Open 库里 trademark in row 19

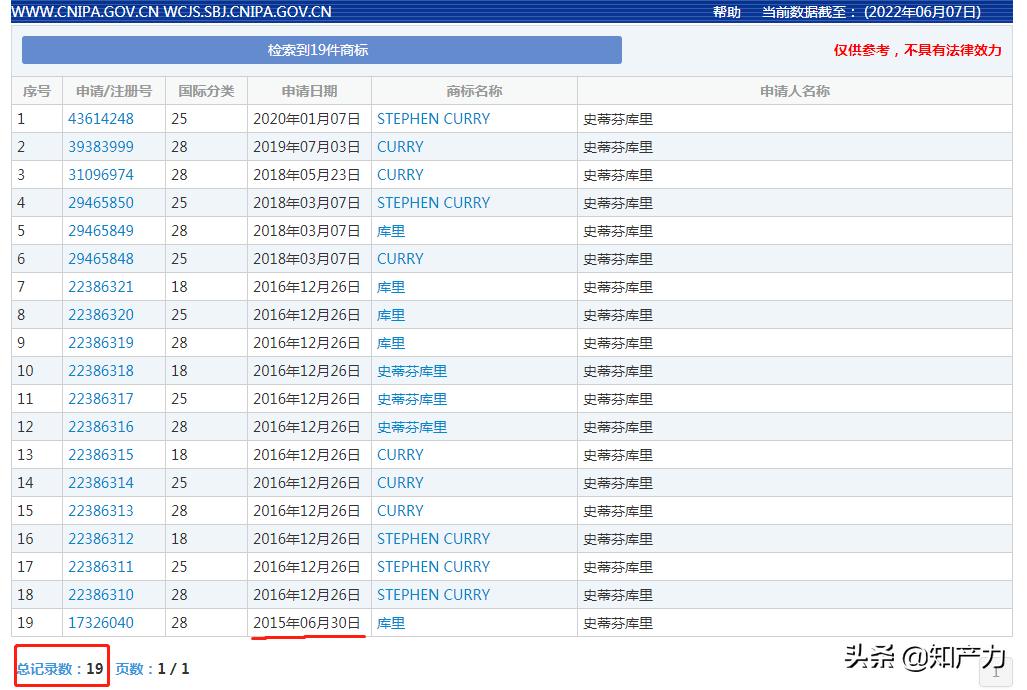(x=391, y=623)
